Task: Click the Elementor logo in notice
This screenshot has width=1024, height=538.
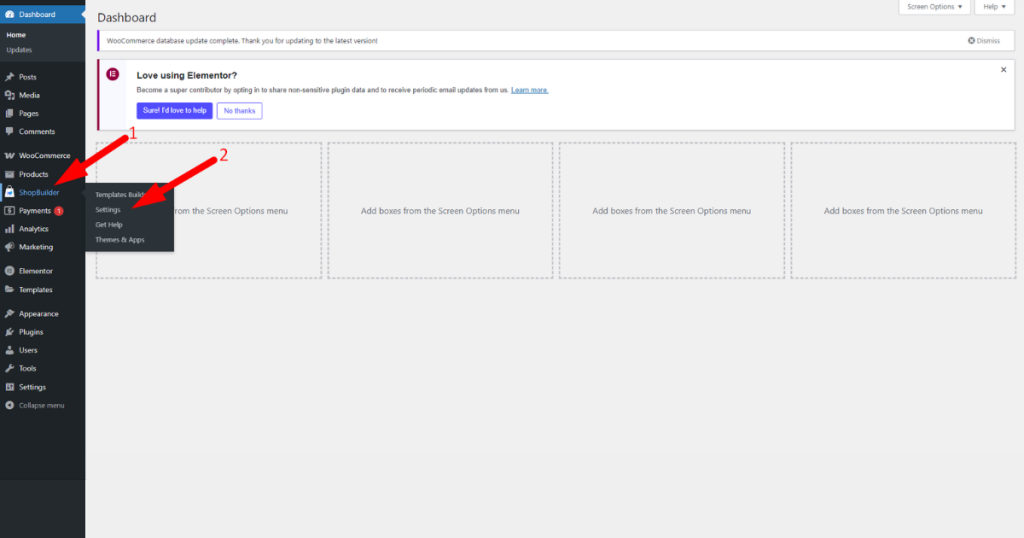Action: [113, 74]
